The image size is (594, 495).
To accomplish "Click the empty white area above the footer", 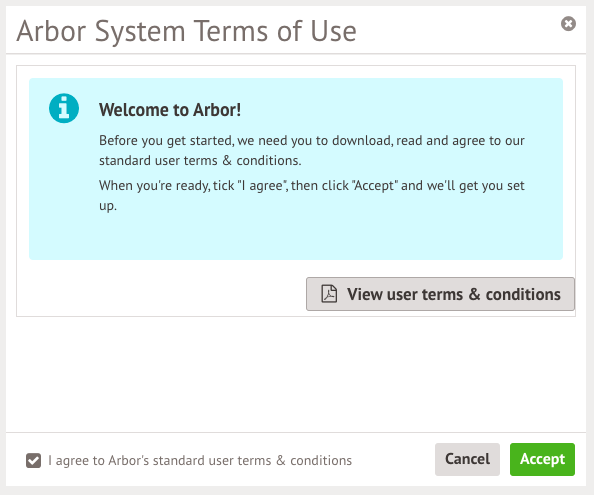I will 295,374.
